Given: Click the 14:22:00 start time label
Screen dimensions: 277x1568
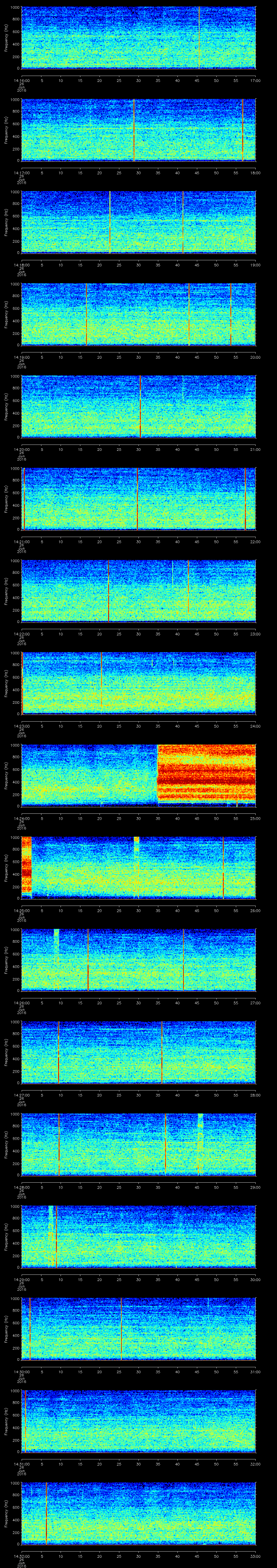Looking at the screenshot, I should [22, 634].
